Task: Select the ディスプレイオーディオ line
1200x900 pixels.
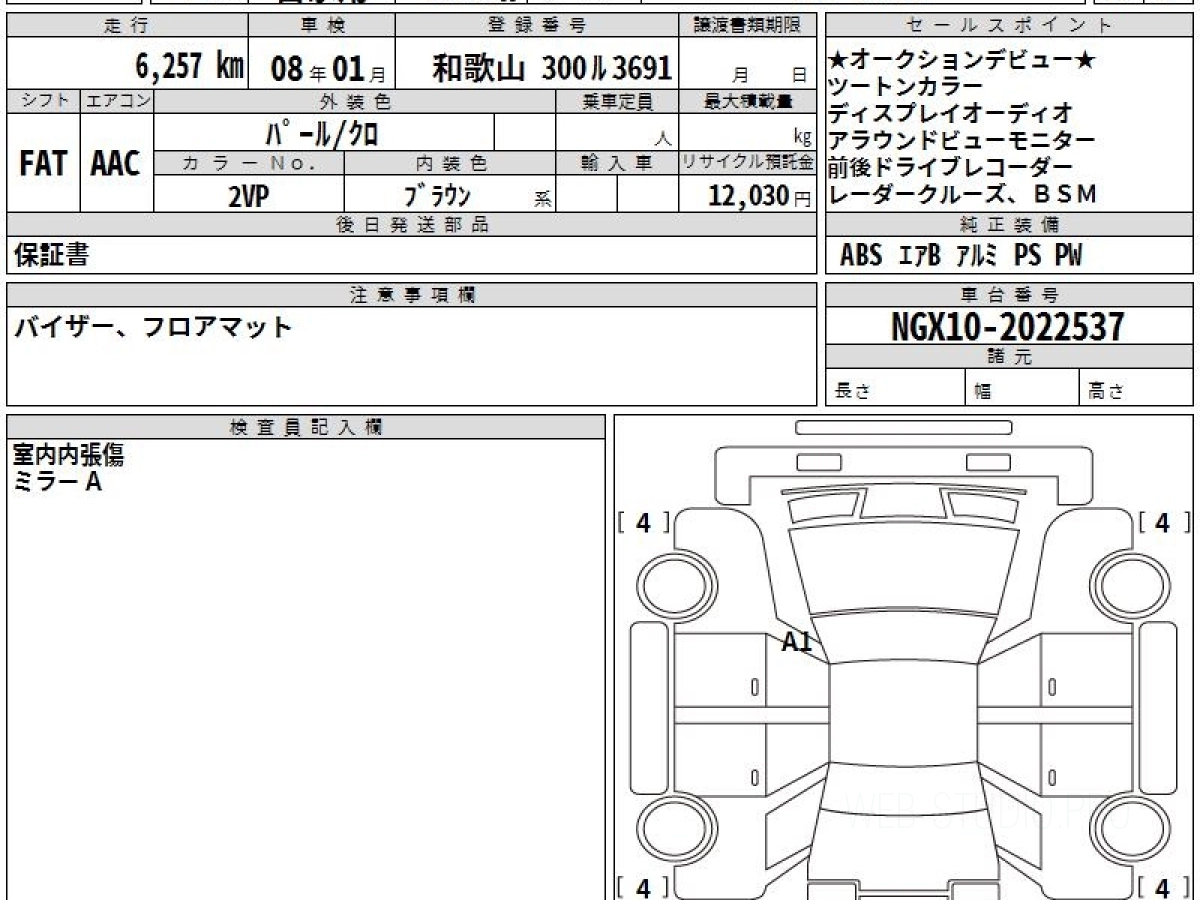Action: [x=951, y=113]
